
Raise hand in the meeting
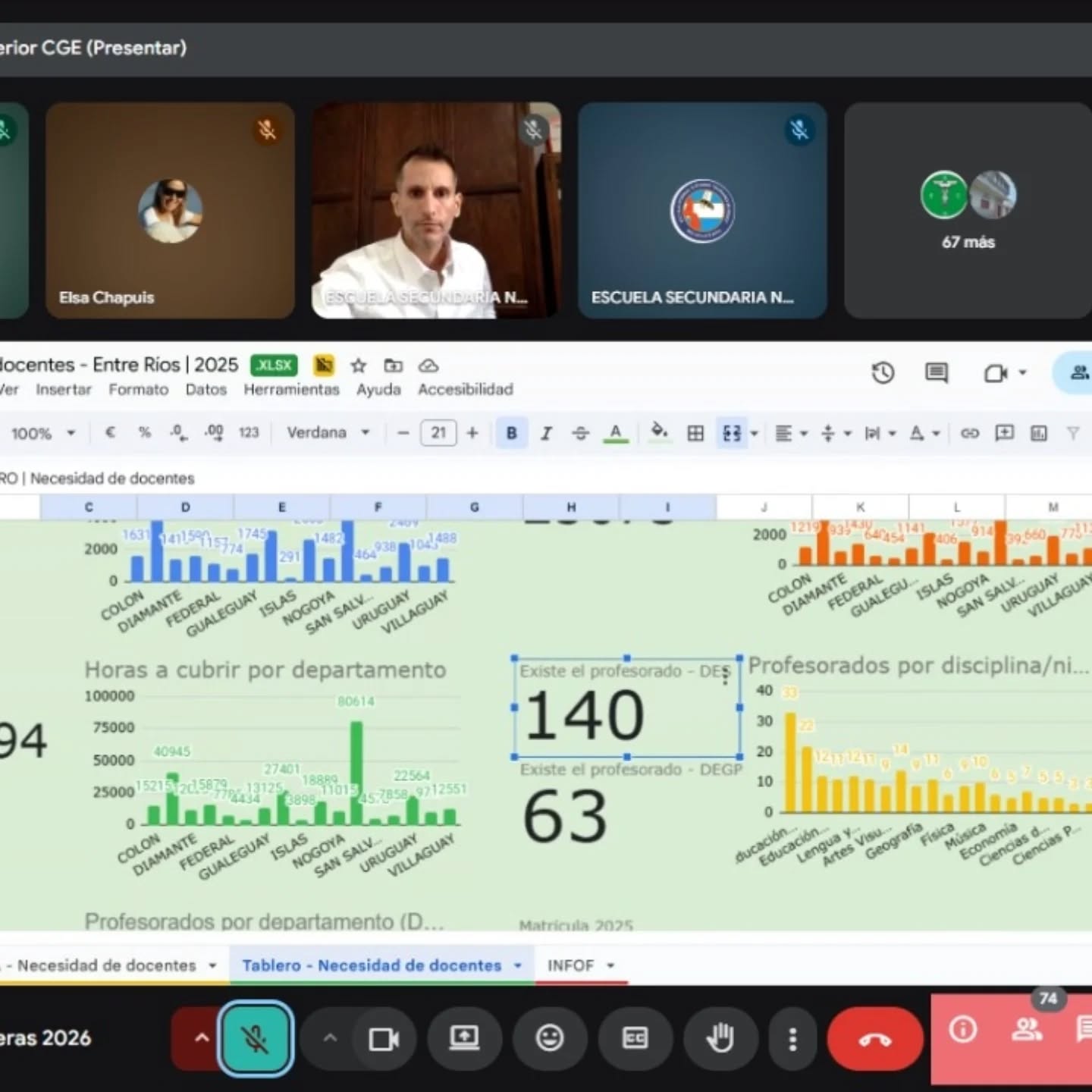720,1038
